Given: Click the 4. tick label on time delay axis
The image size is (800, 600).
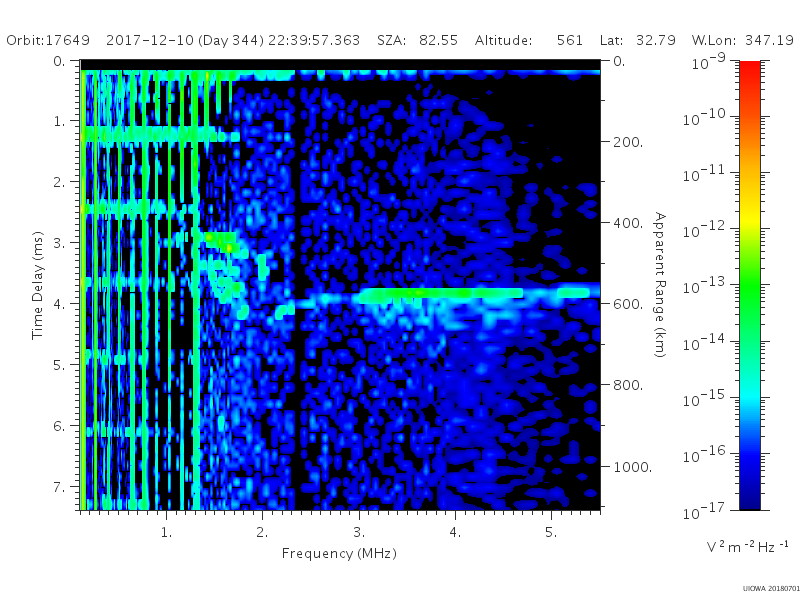Looking at the screenshot, I should pos(60,304).
